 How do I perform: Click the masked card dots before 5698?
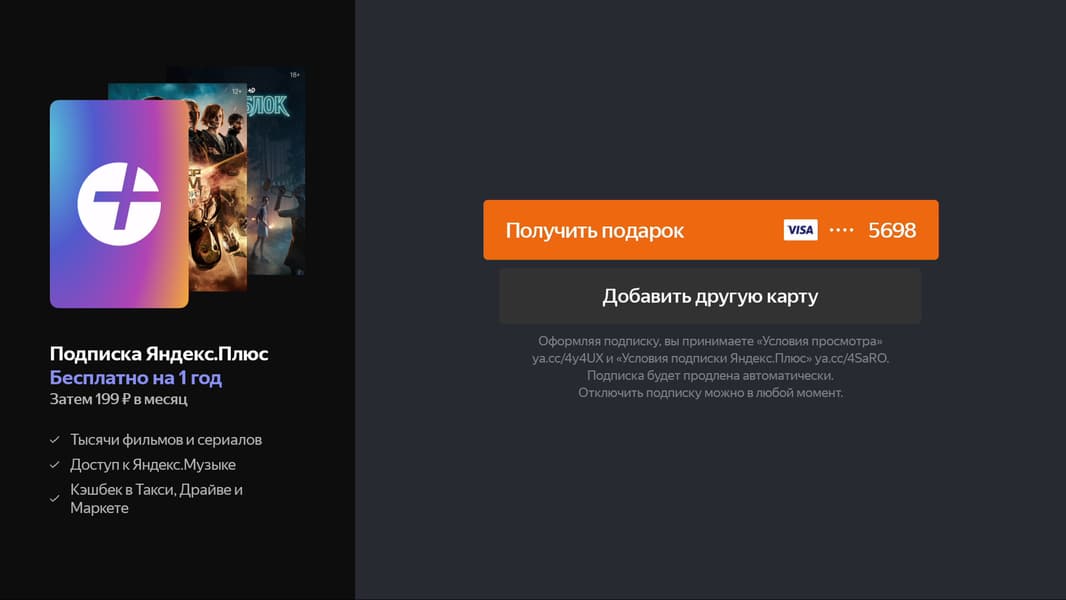pos(842,230)
